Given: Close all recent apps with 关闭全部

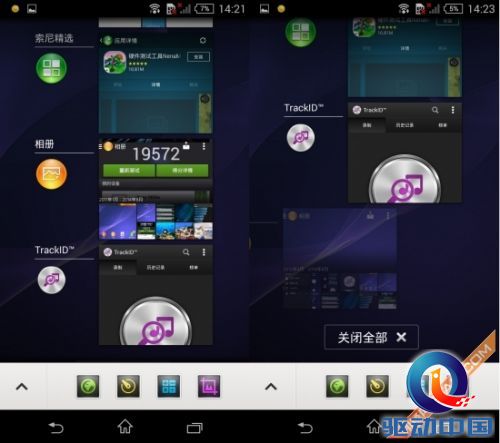Looking at the screenshot, I should coord(371,337).
